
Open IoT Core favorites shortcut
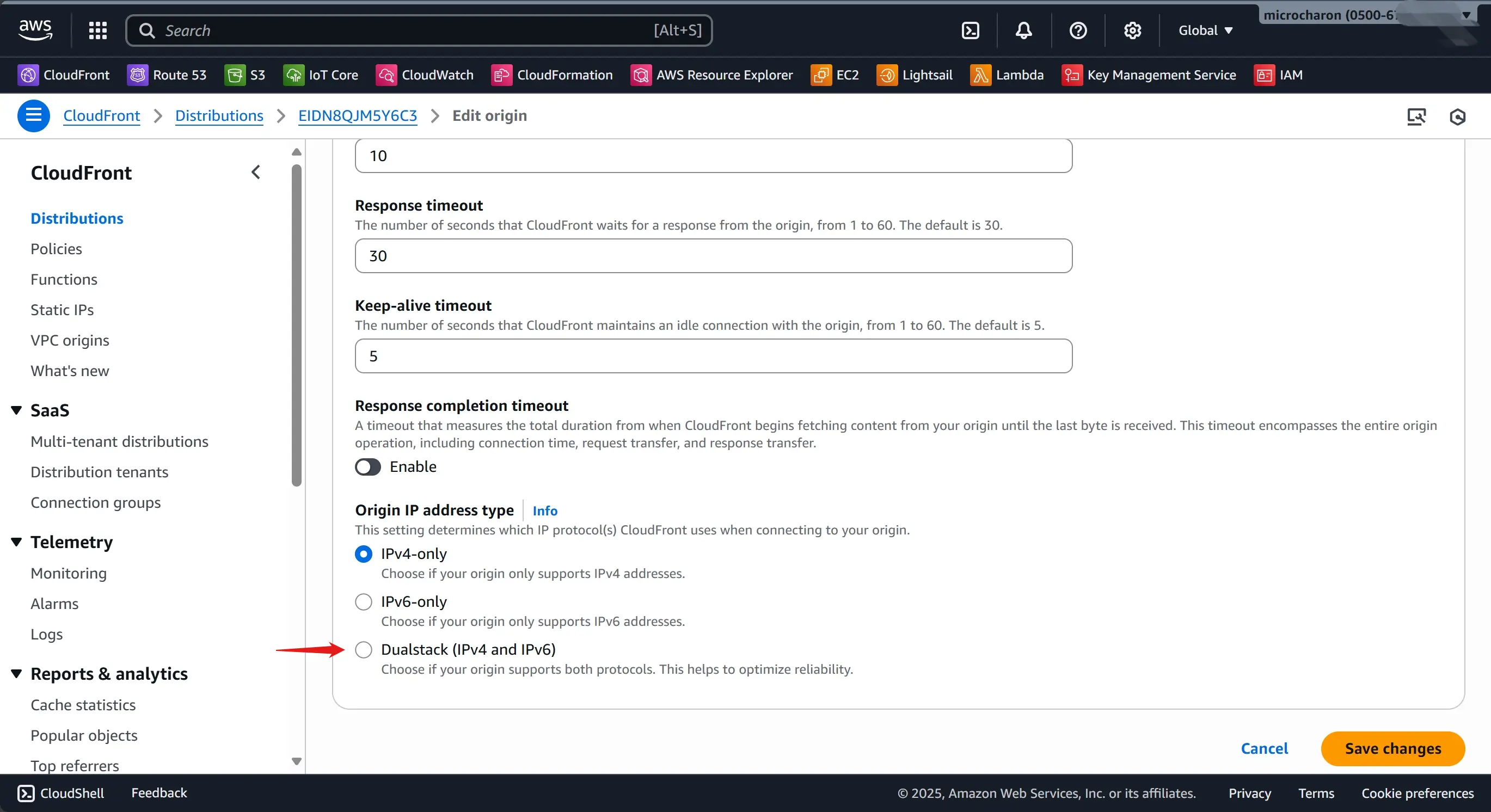pos(321,75)
